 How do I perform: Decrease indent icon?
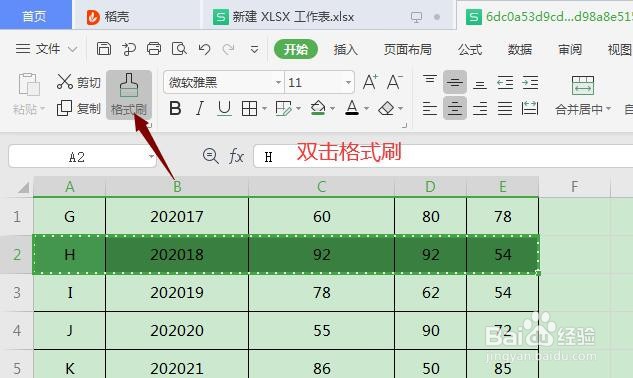(x=505, y=83)
